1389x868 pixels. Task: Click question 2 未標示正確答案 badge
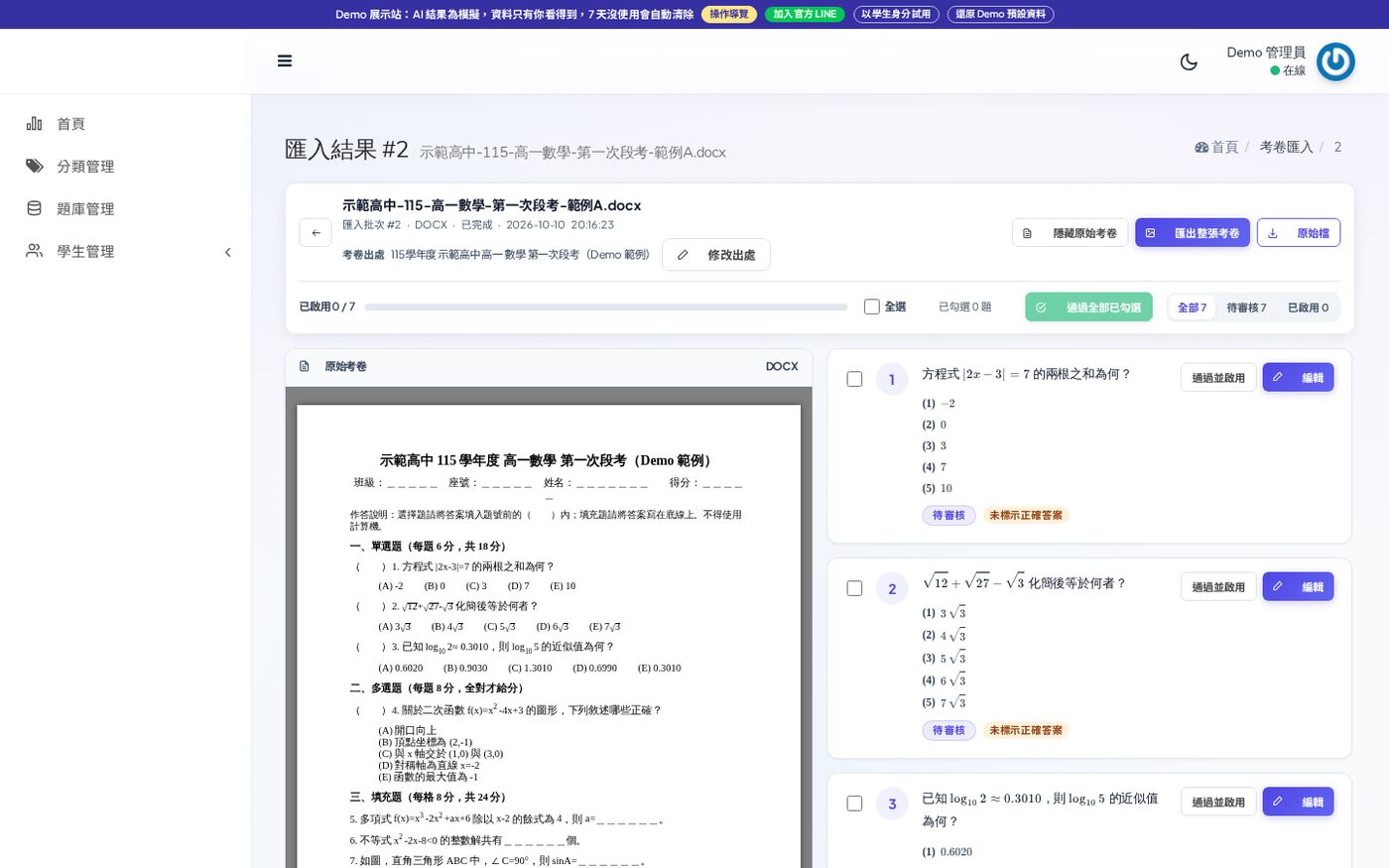tap(1026, 731)
